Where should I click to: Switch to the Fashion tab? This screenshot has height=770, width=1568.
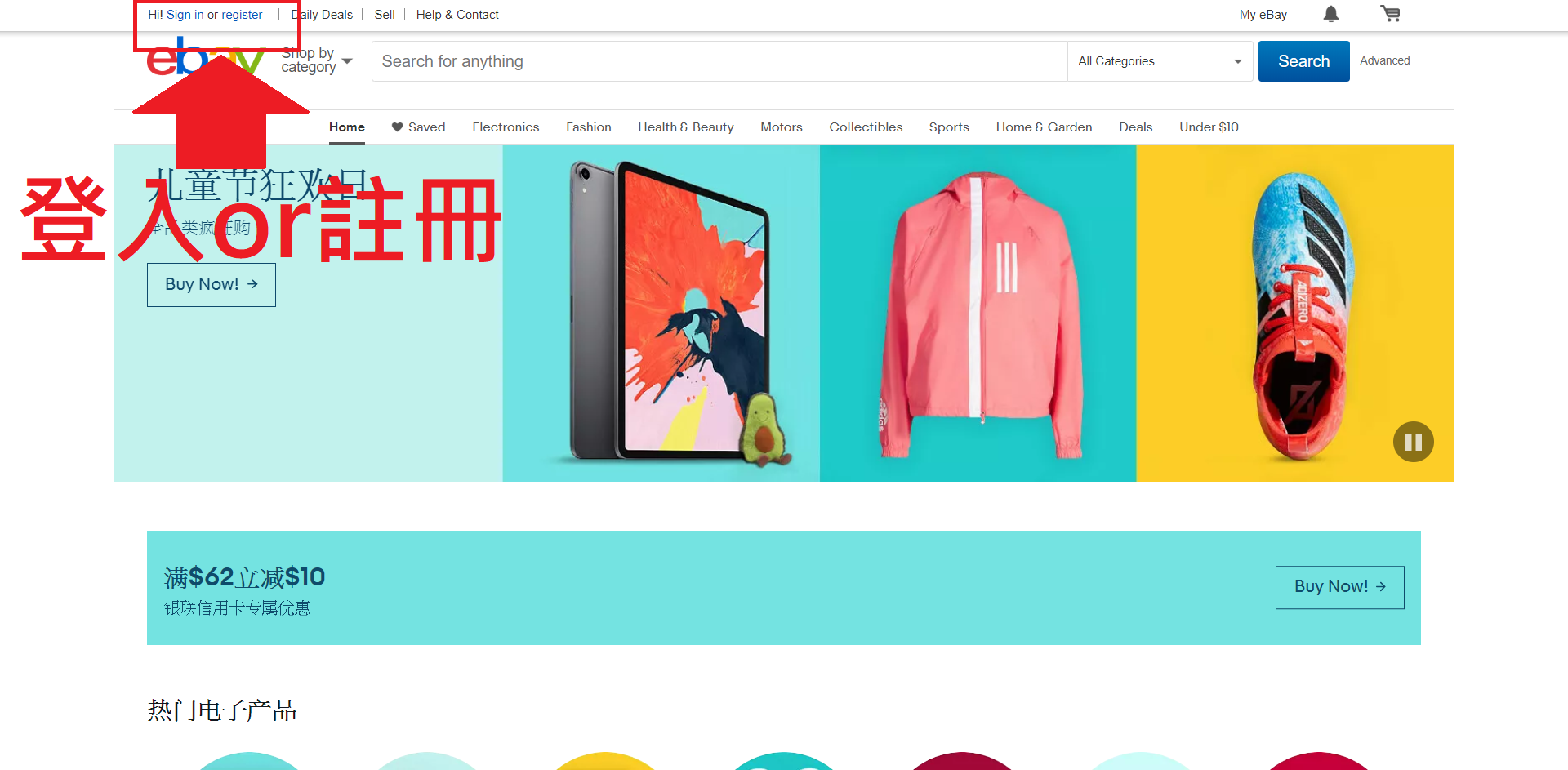(x=588, y=127)
